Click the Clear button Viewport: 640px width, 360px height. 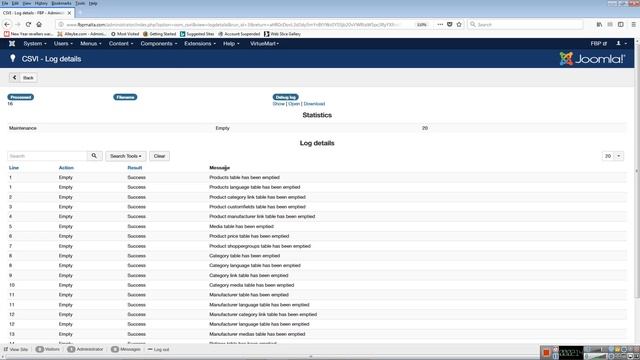(159, 156)
